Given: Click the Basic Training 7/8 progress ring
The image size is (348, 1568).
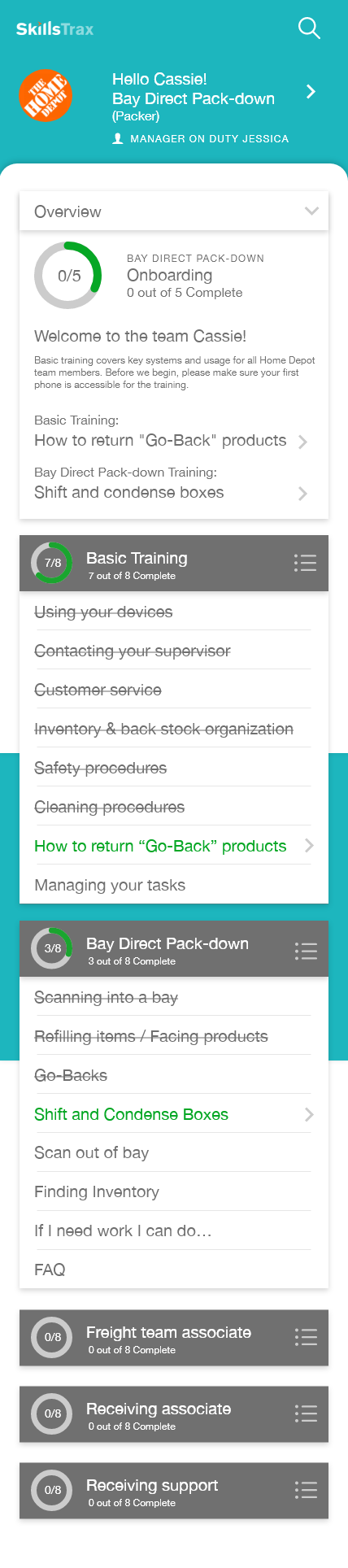Looking at the screenshot, I should (52, 563).
